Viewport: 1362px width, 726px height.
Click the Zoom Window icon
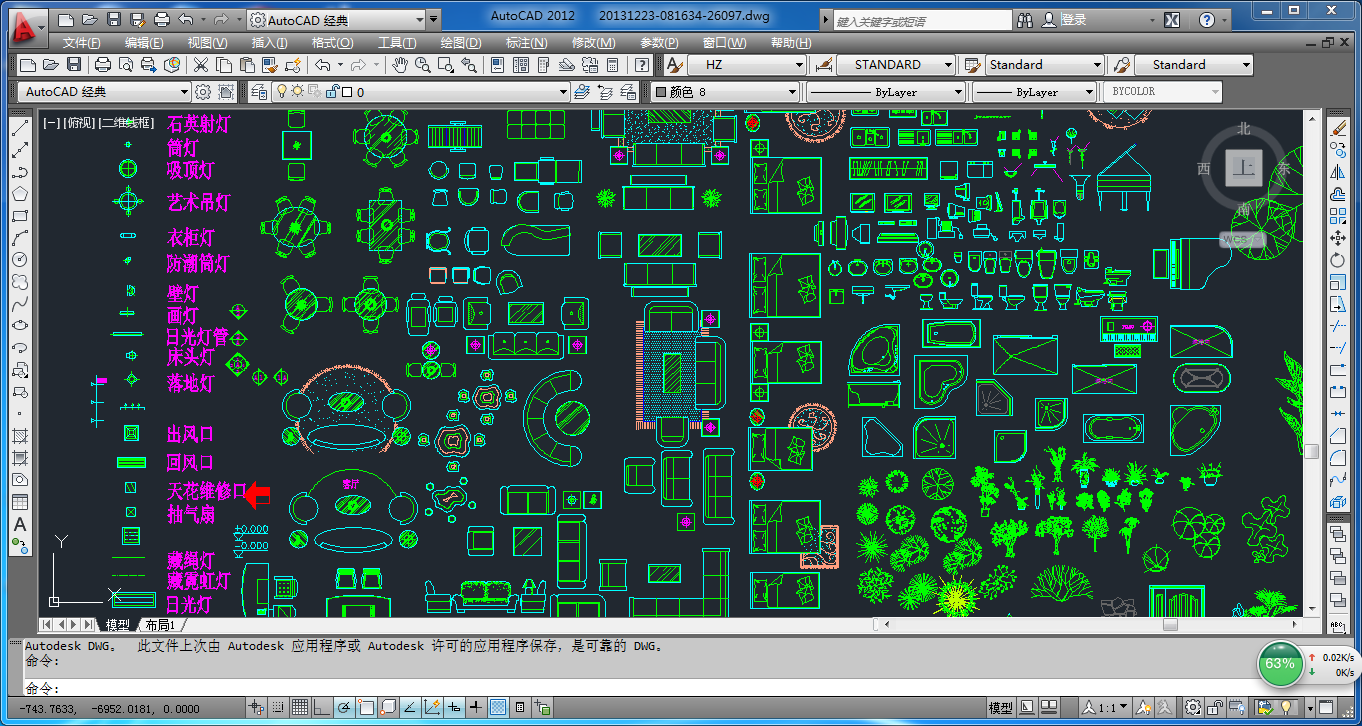pos(446,65)
